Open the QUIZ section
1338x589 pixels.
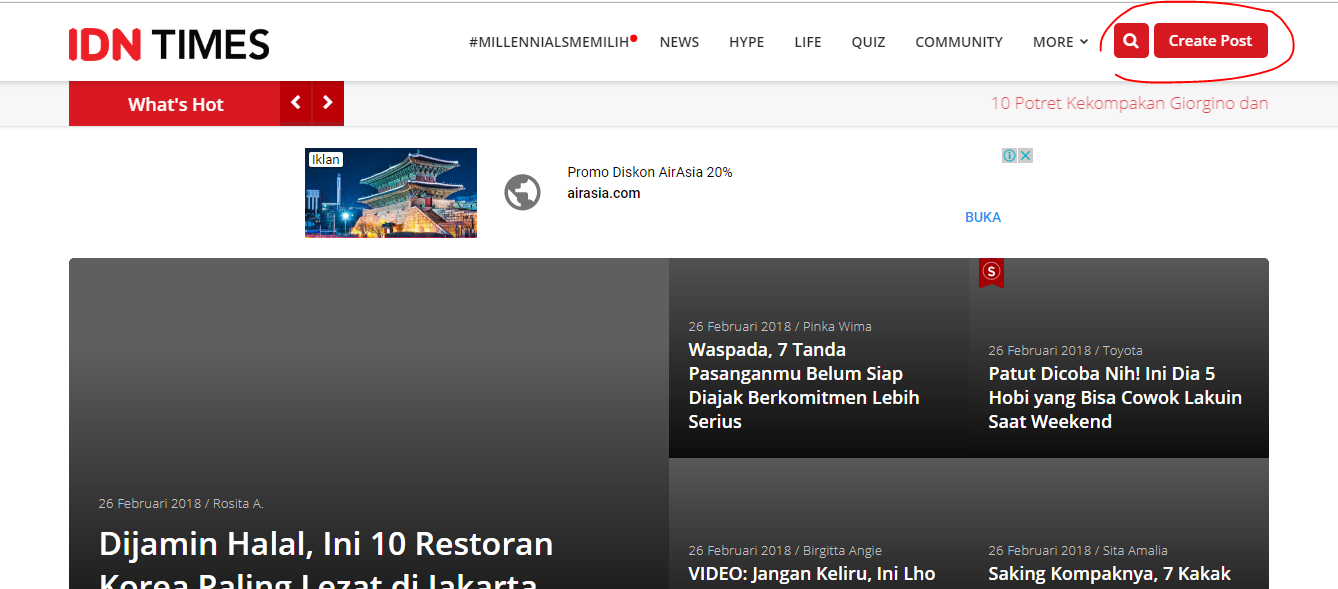point(868,42)
